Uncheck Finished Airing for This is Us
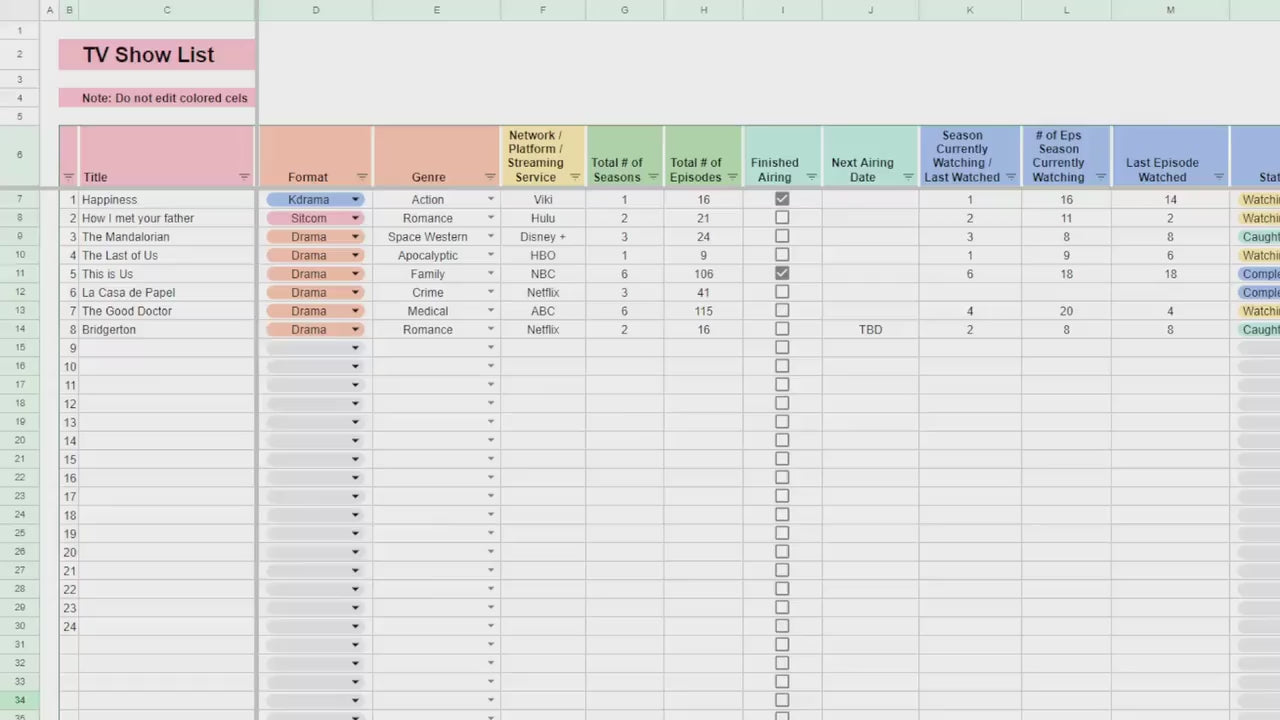 click(x=782, y=273)
